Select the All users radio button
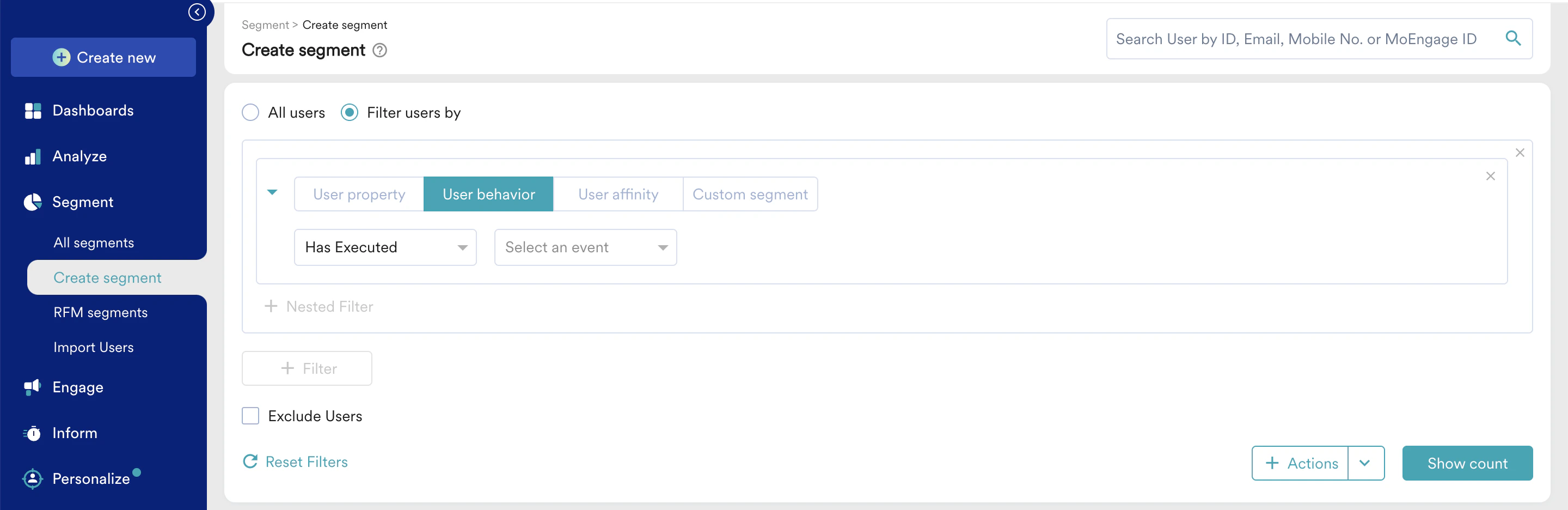The height and width of the screenshot is (510, 1568). (250, 112)
